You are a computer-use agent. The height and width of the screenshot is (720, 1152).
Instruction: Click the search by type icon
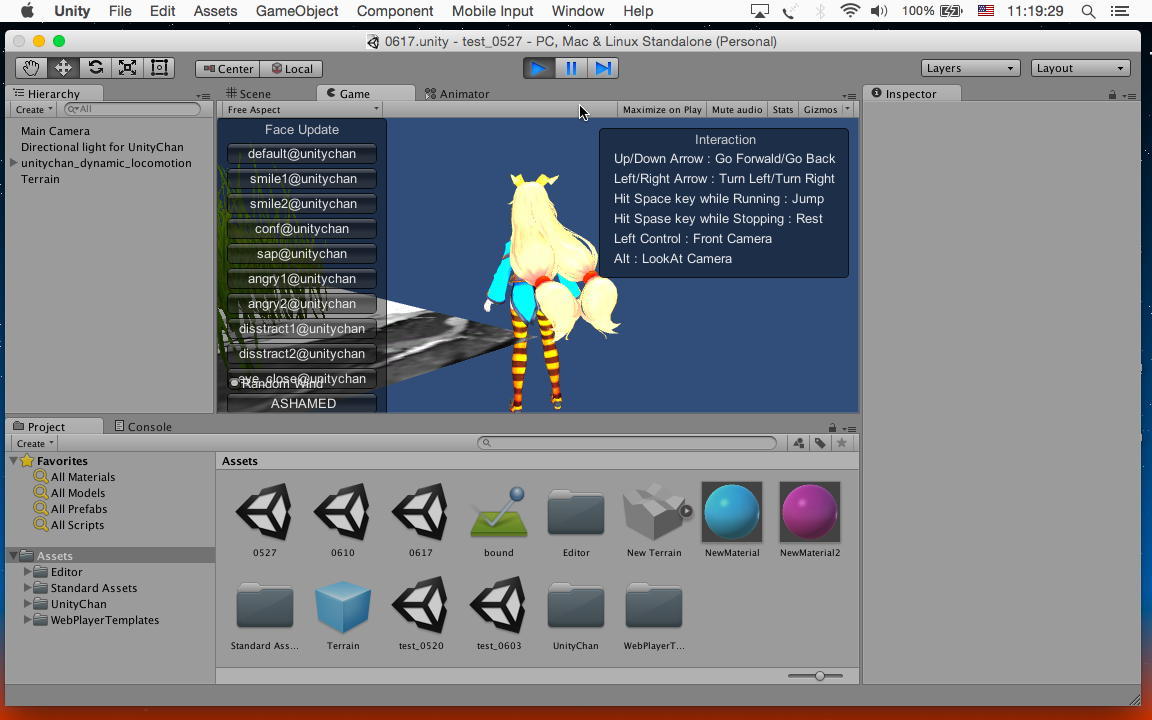pos(798,443)
